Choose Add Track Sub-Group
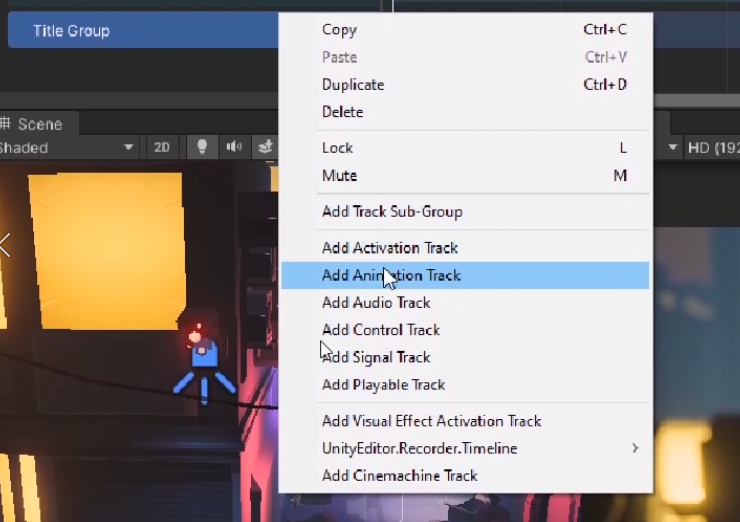Screen dimensions: 740x522 tap(392, 212)
